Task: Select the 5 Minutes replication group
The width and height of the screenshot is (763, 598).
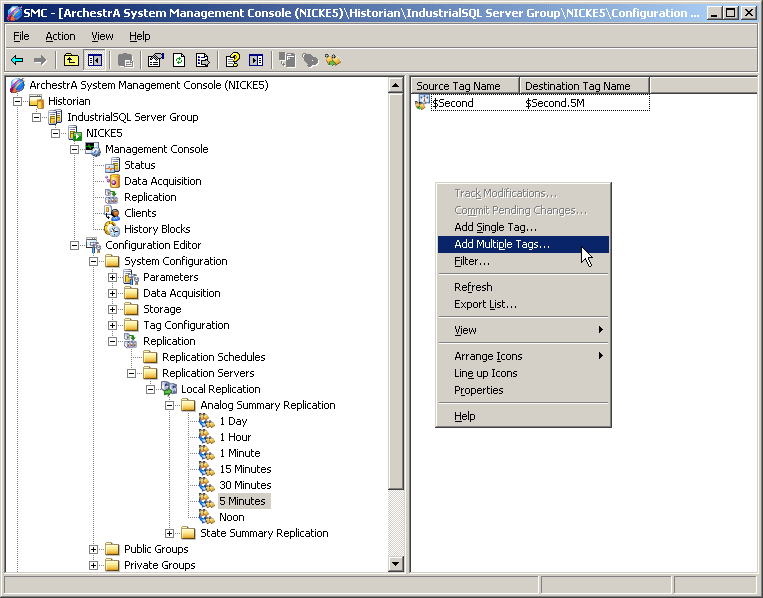Action: 242,501
